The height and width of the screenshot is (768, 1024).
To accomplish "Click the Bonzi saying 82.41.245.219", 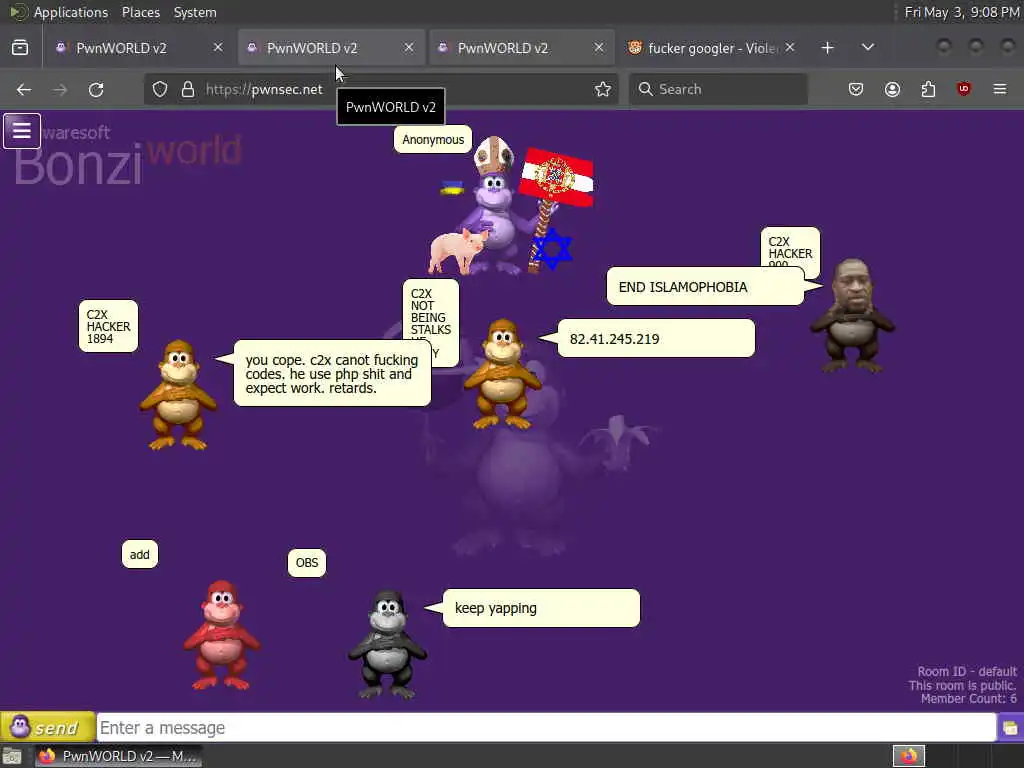I will coord(502,374).
